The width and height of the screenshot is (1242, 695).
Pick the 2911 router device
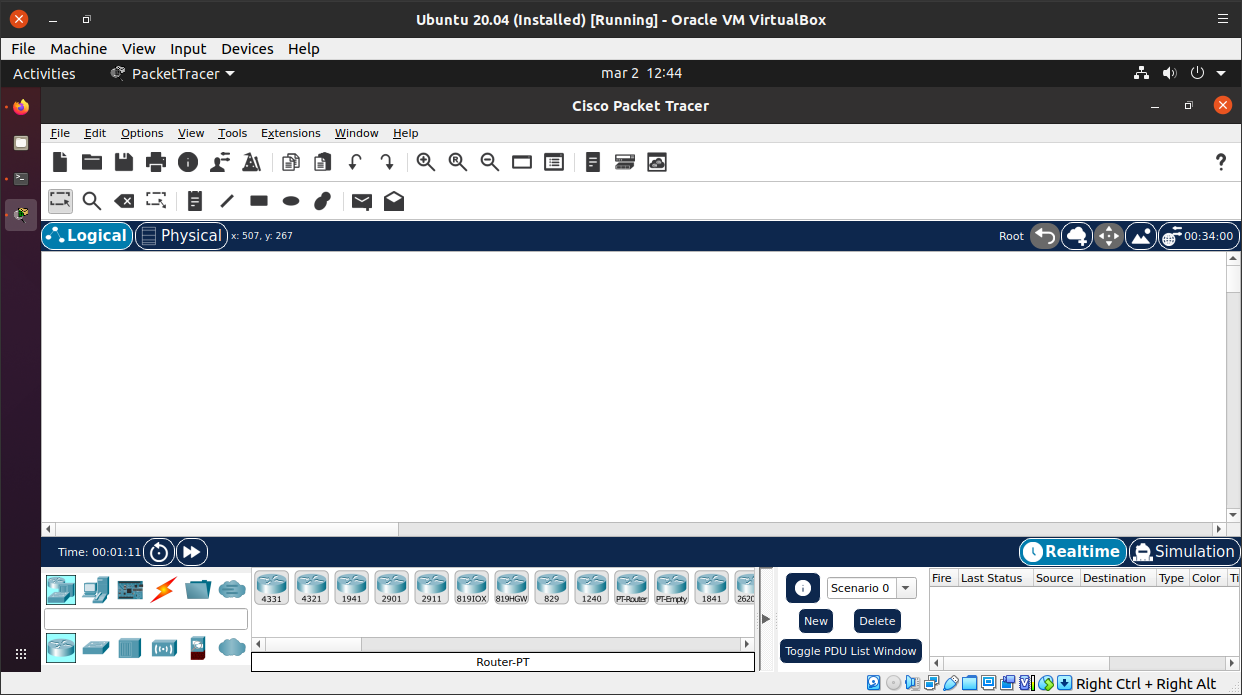click(431, 587)
